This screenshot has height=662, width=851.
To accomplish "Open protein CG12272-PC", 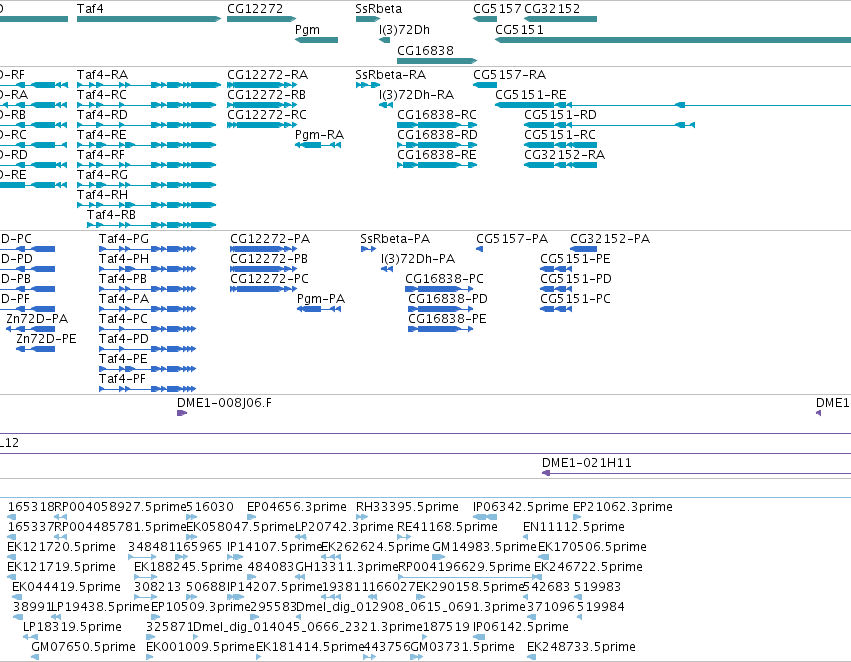I will click(x=269, y=279).
